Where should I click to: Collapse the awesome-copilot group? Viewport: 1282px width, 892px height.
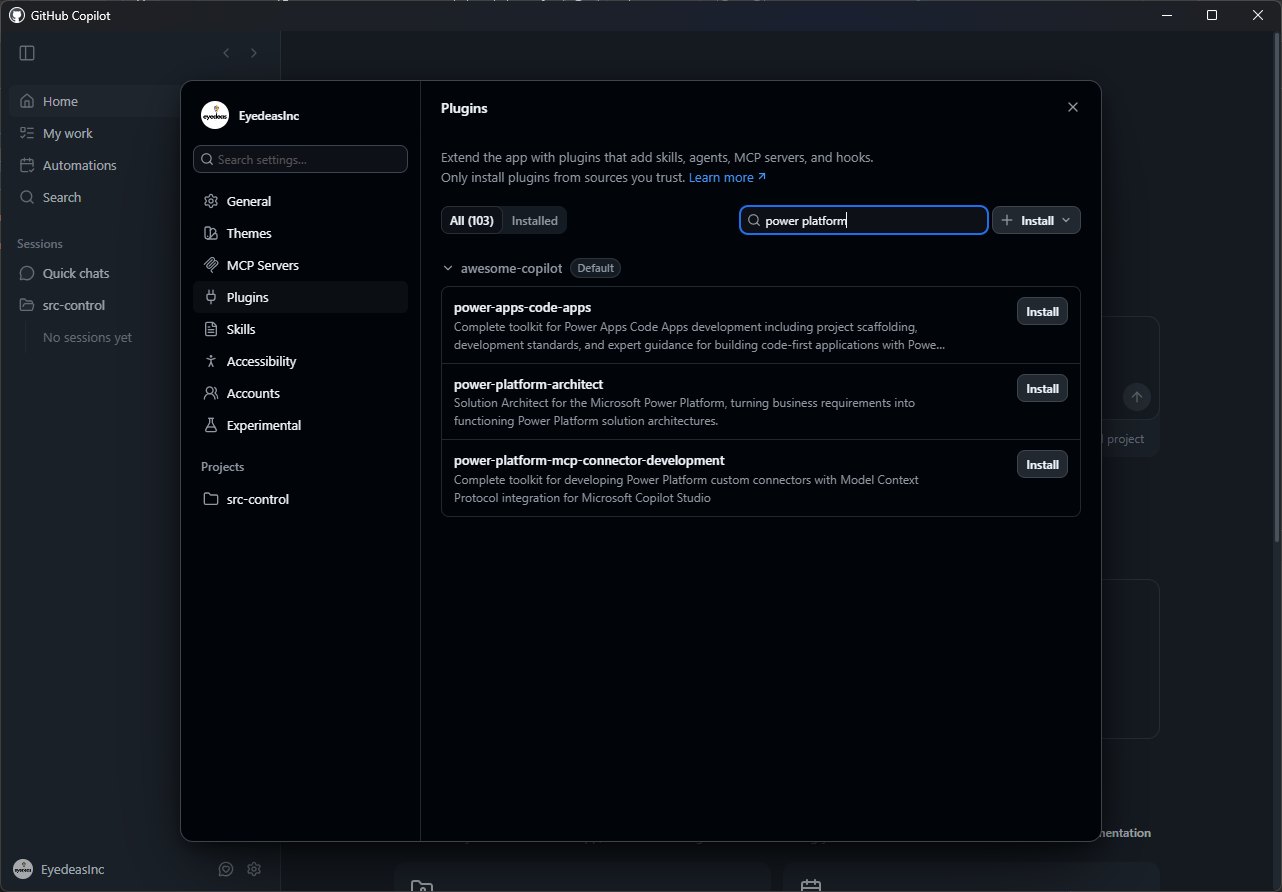coord(447,268)
